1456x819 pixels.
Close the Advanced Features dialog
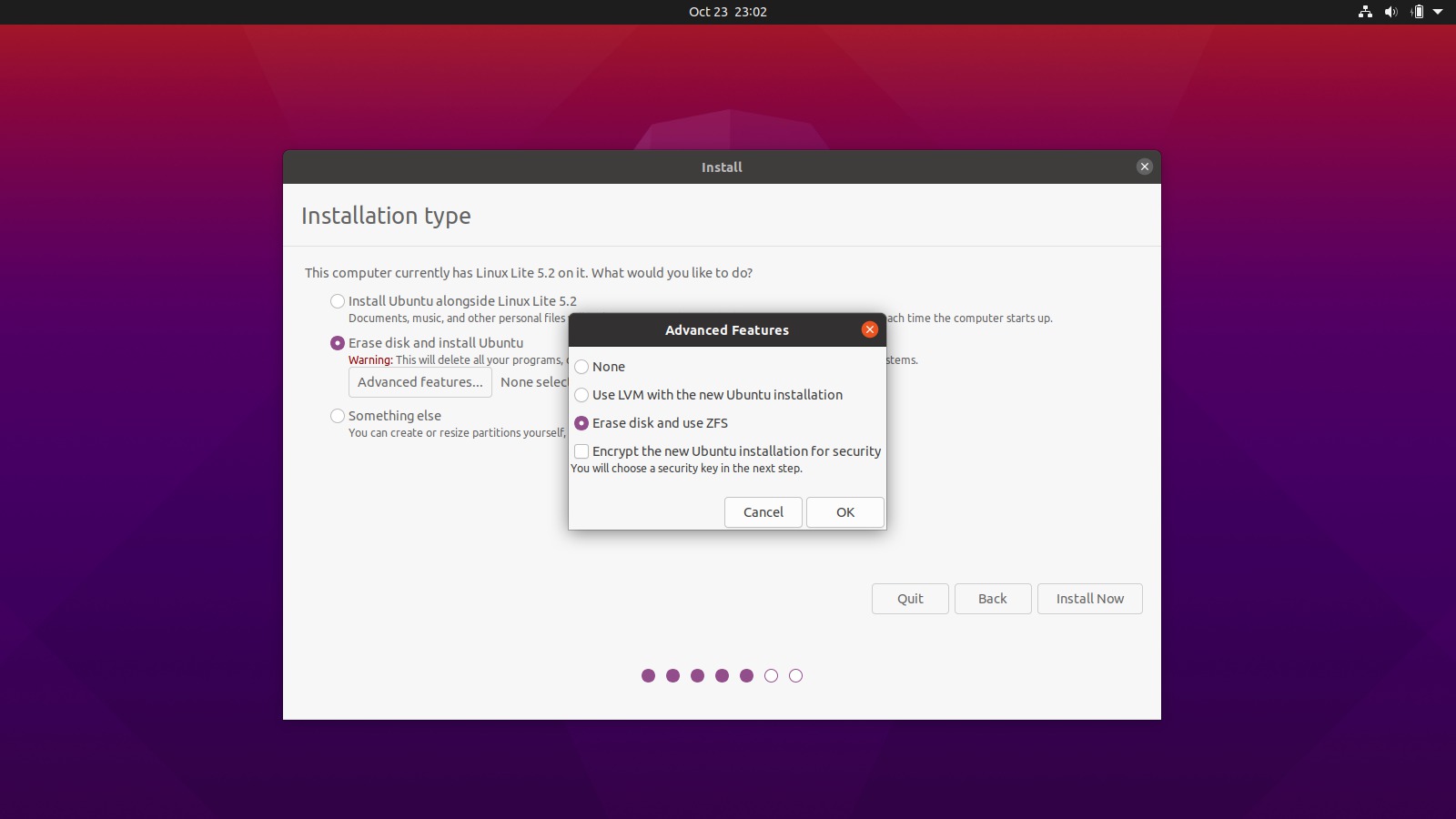[x=870, y=329]
